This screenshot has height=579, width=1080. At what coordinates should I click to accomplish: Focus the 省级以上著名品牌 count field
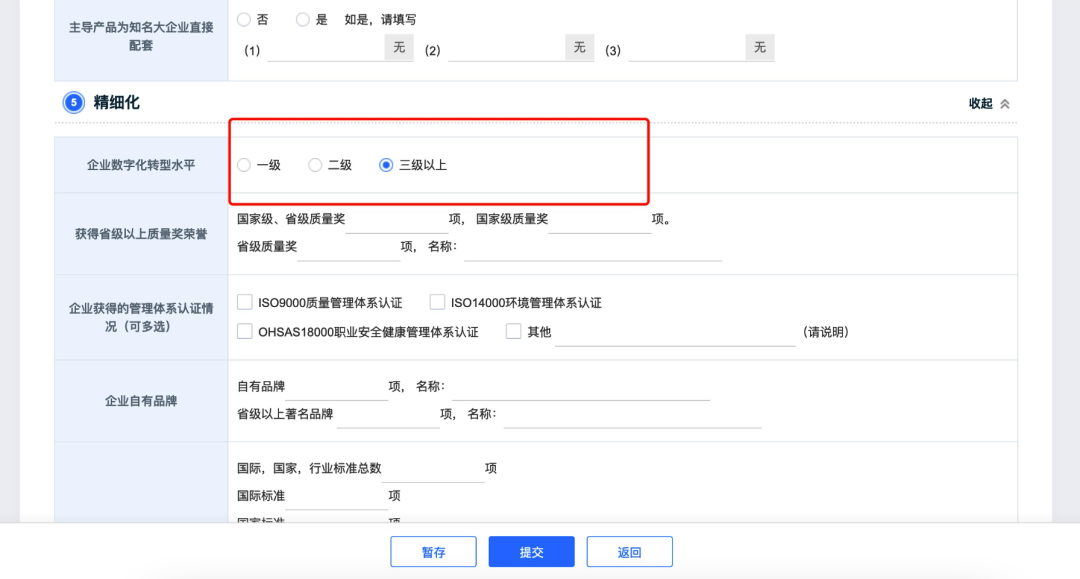point(388,415)
